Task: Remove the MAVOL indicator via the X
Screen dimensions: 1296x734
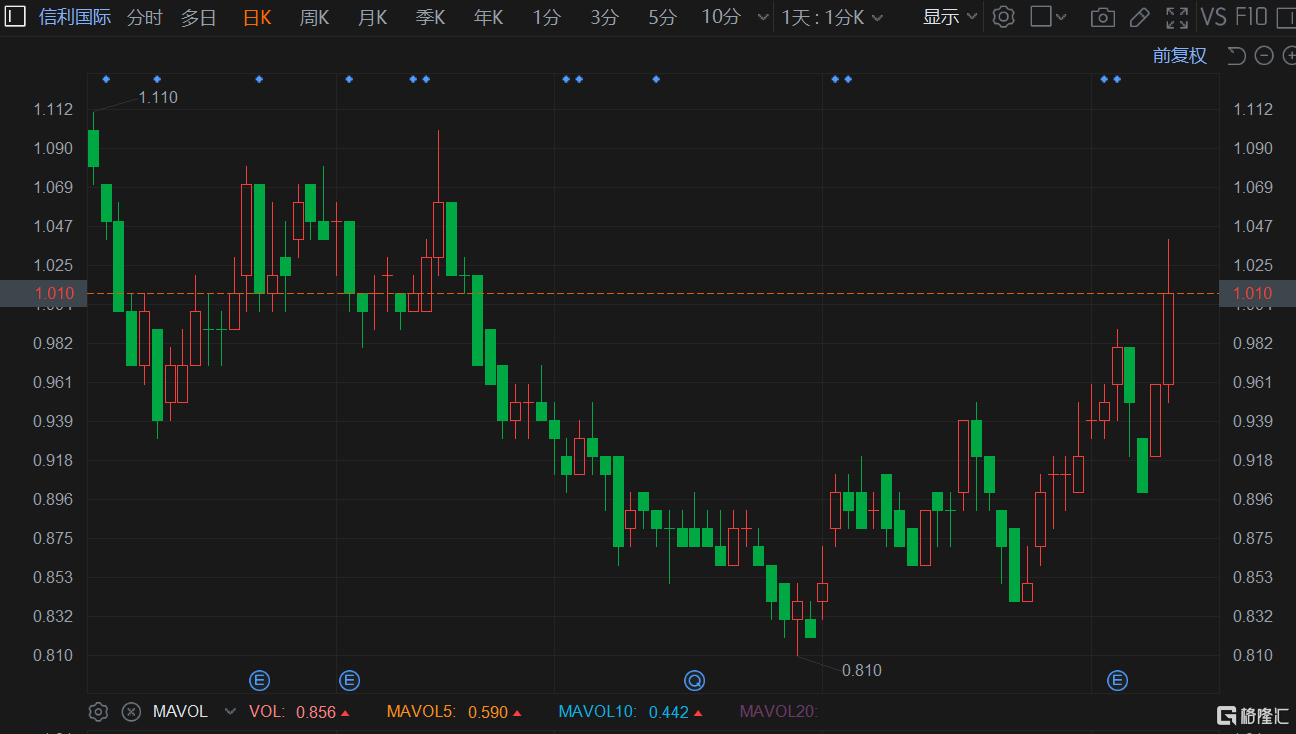Action: pyautogui.click(x=131, y=711)
